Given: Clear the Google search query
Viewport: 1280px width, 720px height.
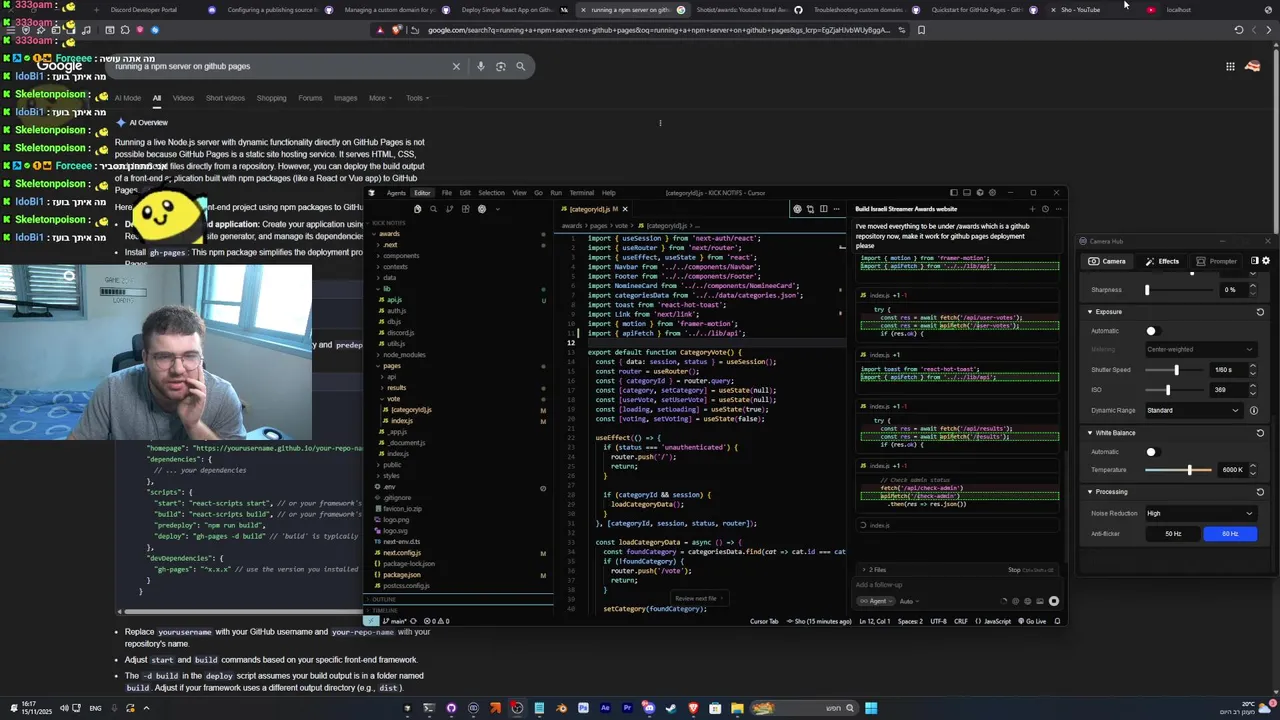Looking at the screenshot, I should pyautogui.click(x=456, y=66).
